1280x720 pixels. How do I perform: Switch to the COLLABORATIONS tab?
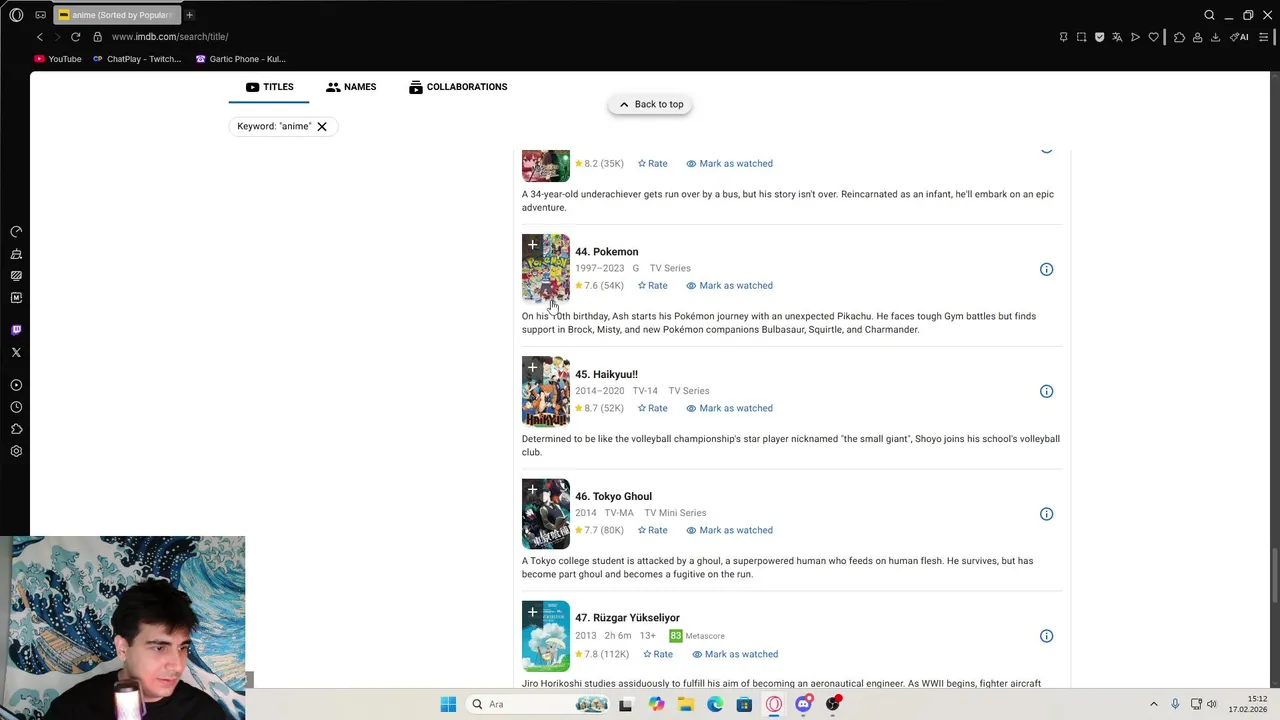coord(458,87)
